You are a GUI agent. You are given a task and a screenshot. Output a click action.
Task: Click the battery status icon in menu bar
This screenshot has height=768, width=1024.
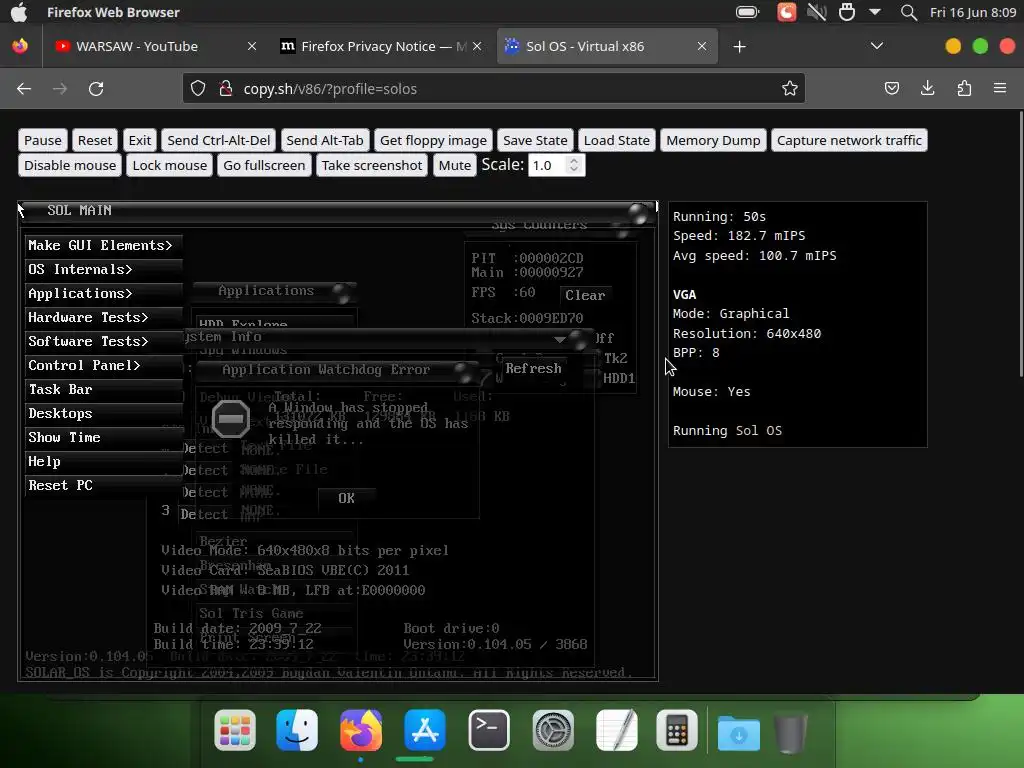(747, 12)
